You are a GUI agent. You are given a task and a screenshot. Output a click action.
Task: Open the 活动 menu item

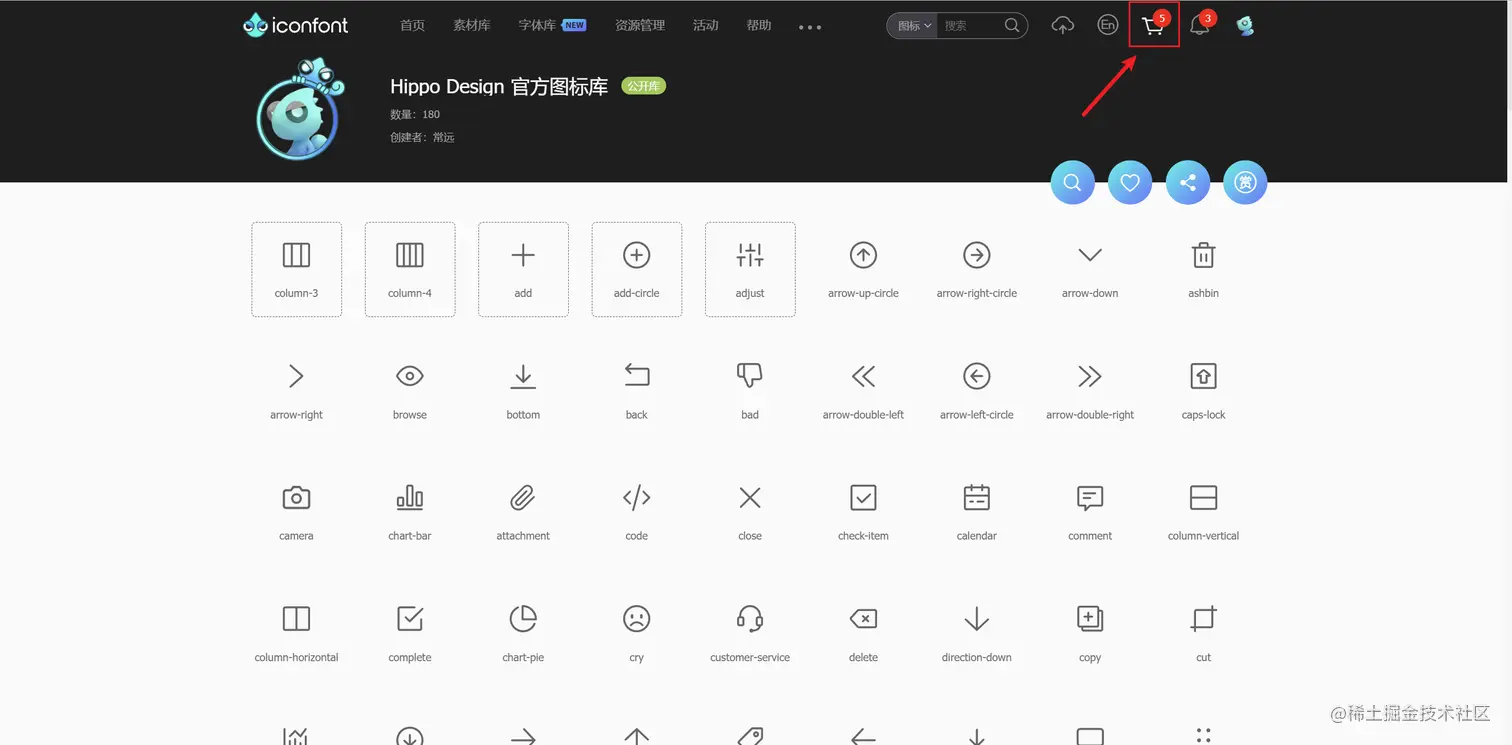tap(706, 26)
